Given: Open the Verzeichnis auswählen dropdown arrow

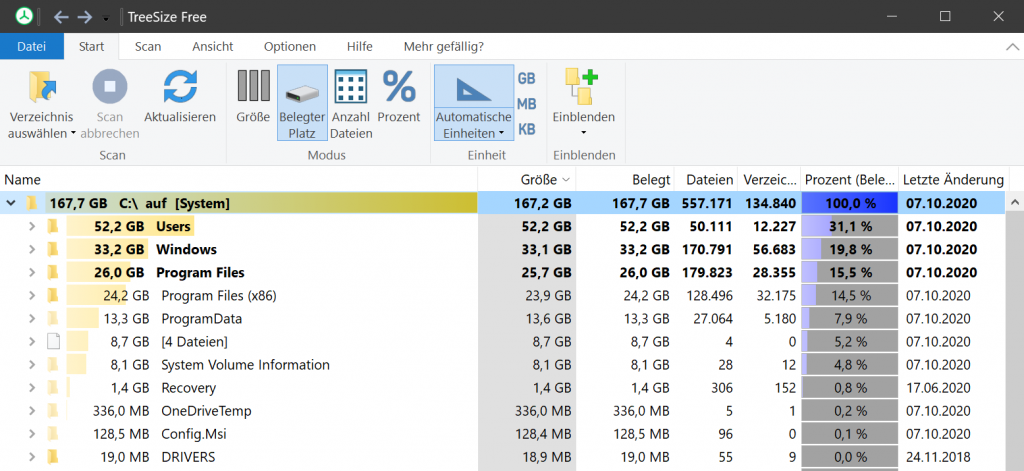Looking at the screenshot, I should tap(73, 134).
